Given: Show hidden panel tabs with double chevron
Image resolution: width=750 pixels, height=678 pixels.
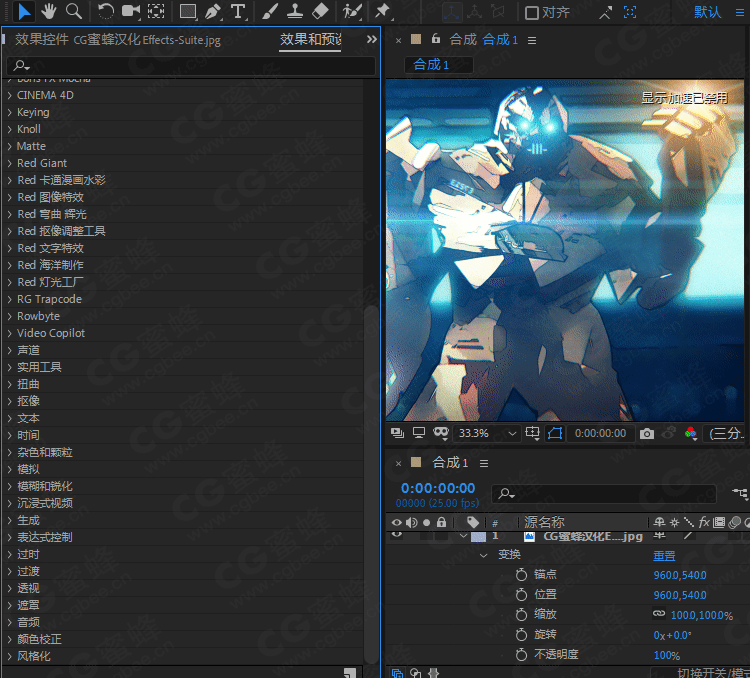Looking at the screenshot, I should 372,39.
